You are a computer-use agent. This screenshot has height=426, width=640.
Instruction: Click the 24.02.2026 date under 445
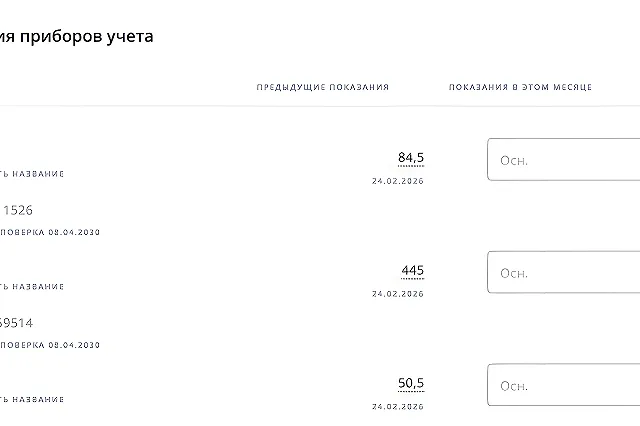[397, 294]
